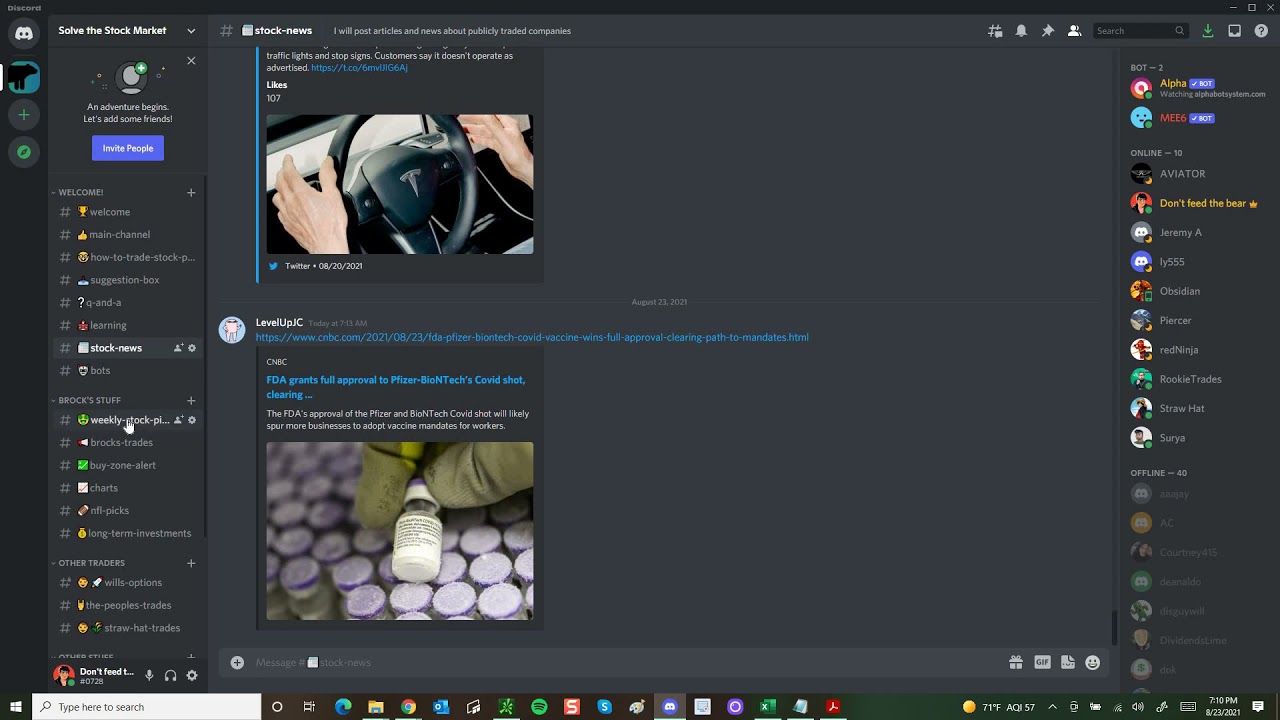1280x720 pixels.
Task: Open Spotify from the Windows taskbar
Action: click(x=539, y=707)
